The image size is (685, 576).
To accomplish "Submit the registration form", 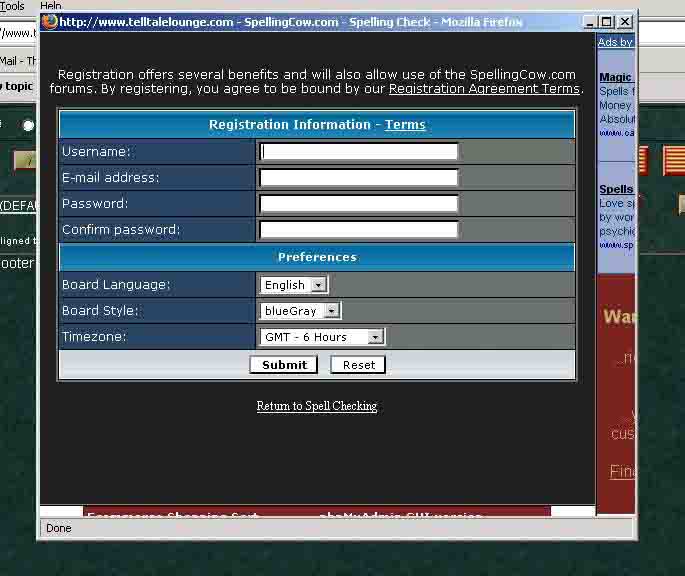I will pos(284,364).
